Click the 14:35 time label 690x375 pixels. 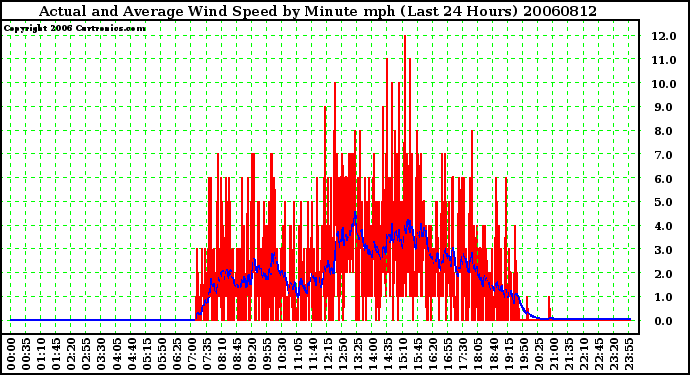point(388,355)
